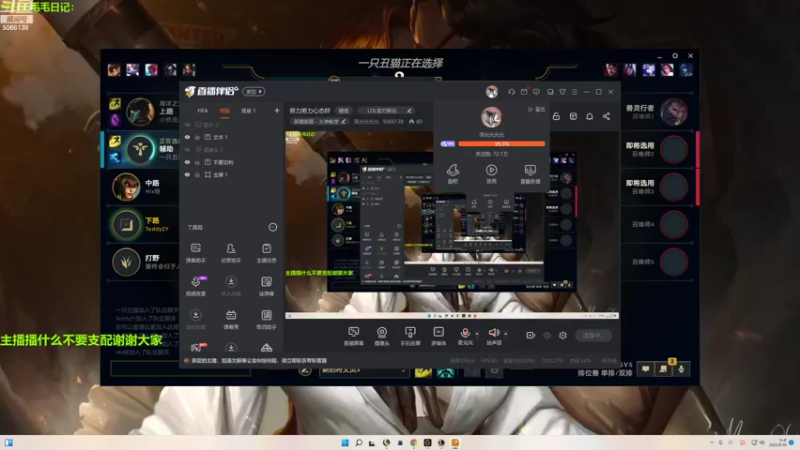This screenshot has width=800, height=450.
Task: Toggle lock on 文本 1 layer
Action: pyautogui.click(x=197, y=137)
